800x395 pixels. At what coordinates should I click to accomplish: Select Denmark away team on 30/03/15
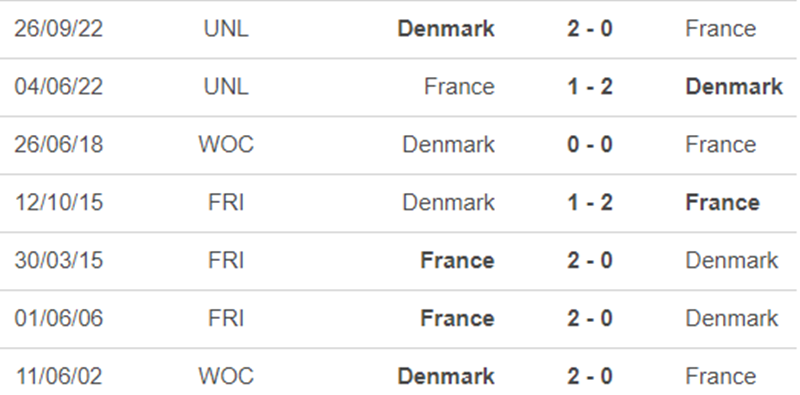tap(732, 261)
